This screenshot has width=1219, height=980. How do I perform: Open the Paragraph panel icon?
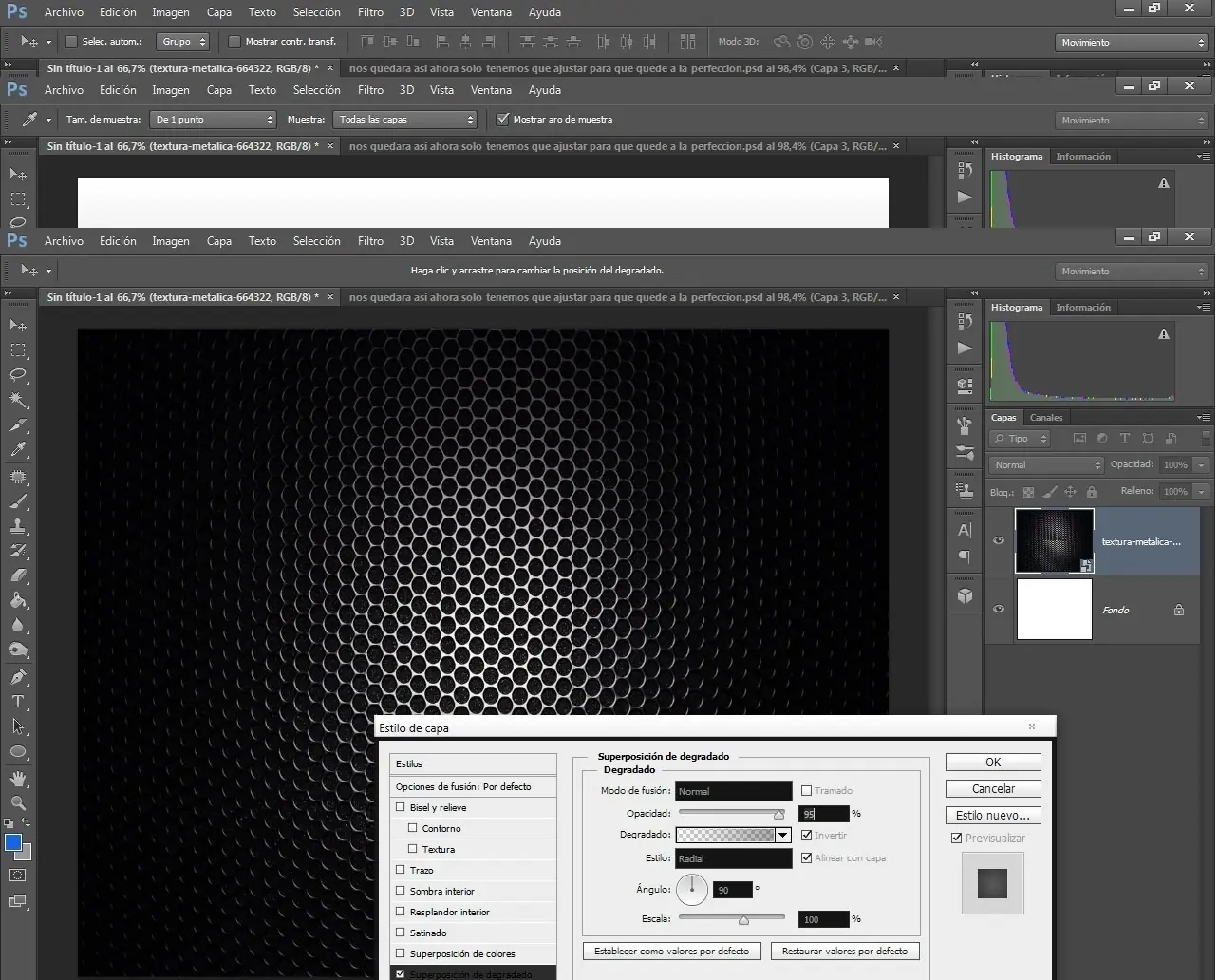click(x=965, y=556)
